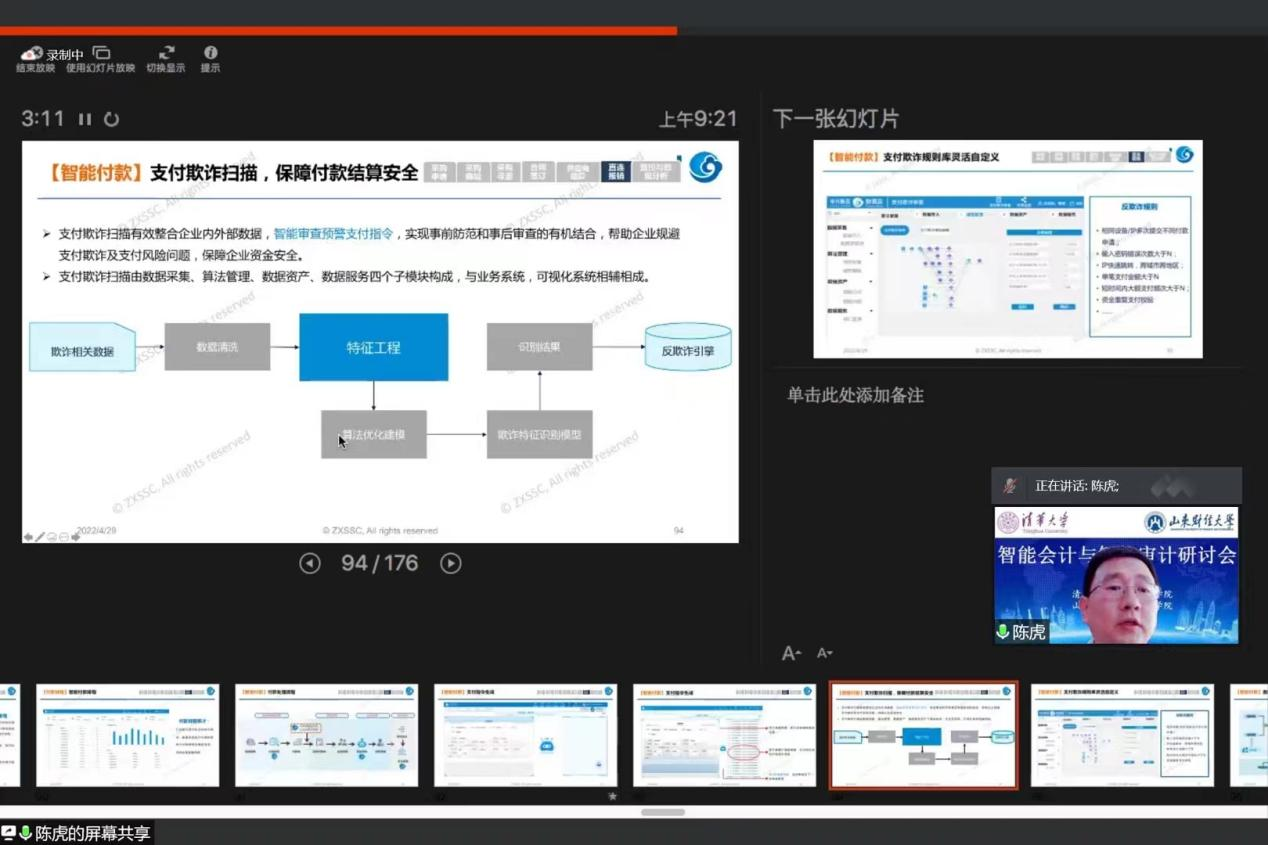Screen dimensions: 1268x845
Task: Click the muted microphone icon beside 正在讲话
Action: click(x=1010, y=486)
